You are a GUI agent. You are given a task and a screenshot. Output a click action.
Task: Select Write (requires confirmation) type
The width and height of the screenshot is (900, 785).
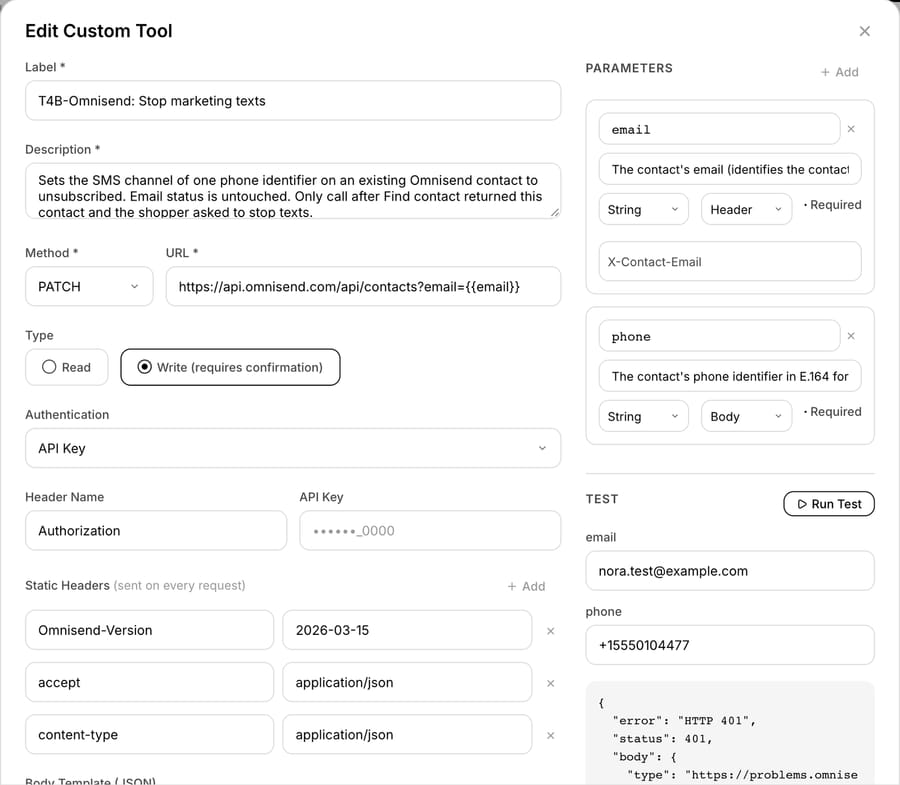pyautogui.click(x=230, y=367)
